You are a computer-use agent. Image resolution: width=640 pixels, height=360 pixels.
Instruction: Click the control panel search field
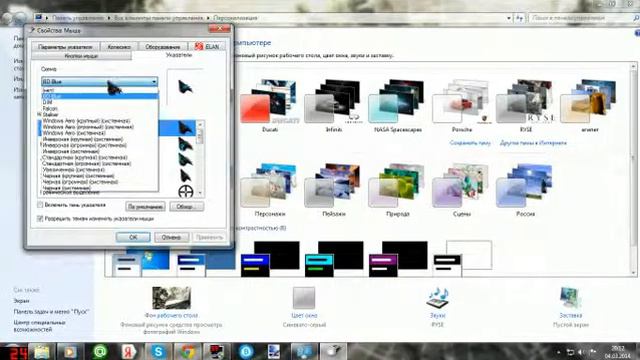click(x=580, y=18)
